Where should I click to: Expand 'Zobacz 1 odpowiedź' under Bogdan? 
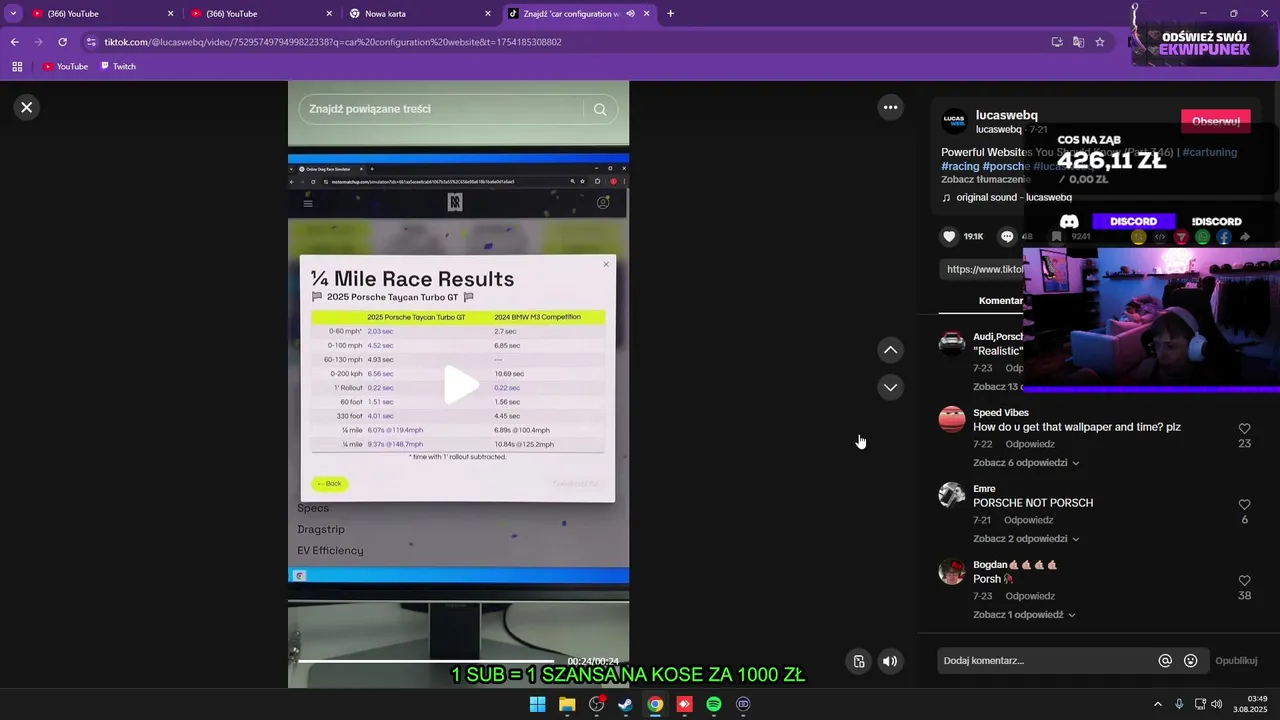point(1023,615)
